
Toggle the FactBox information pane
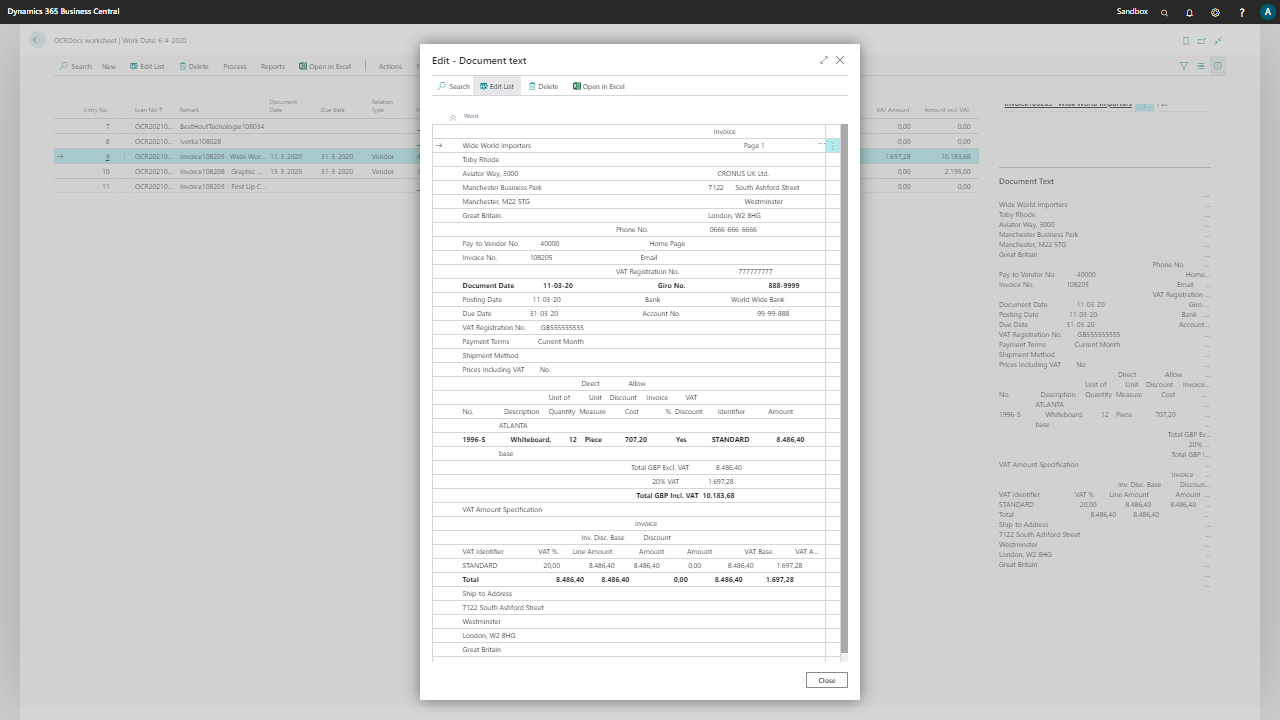[x=1218, y=66]
